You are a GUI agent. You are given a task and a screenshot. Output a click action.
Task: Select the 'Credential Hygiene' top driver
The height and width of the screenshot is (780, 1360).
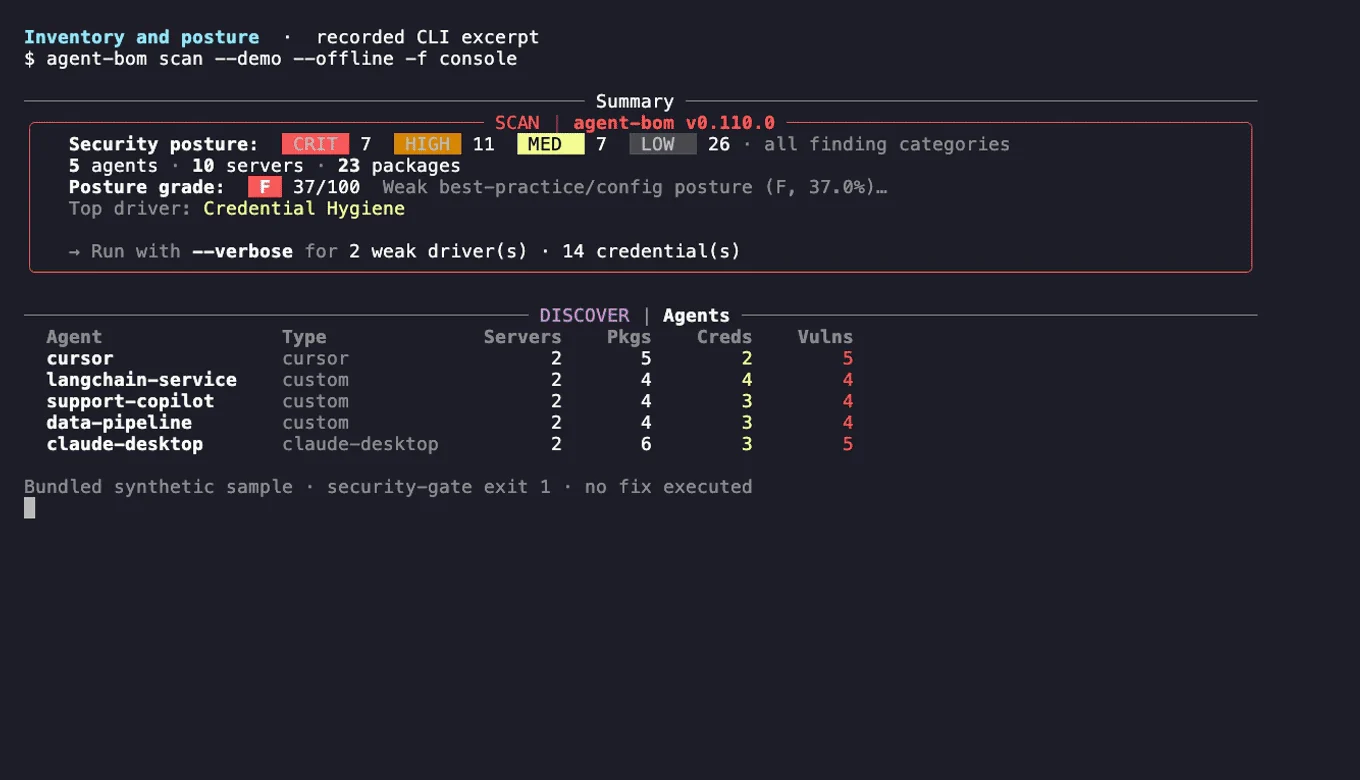point(304,209)
